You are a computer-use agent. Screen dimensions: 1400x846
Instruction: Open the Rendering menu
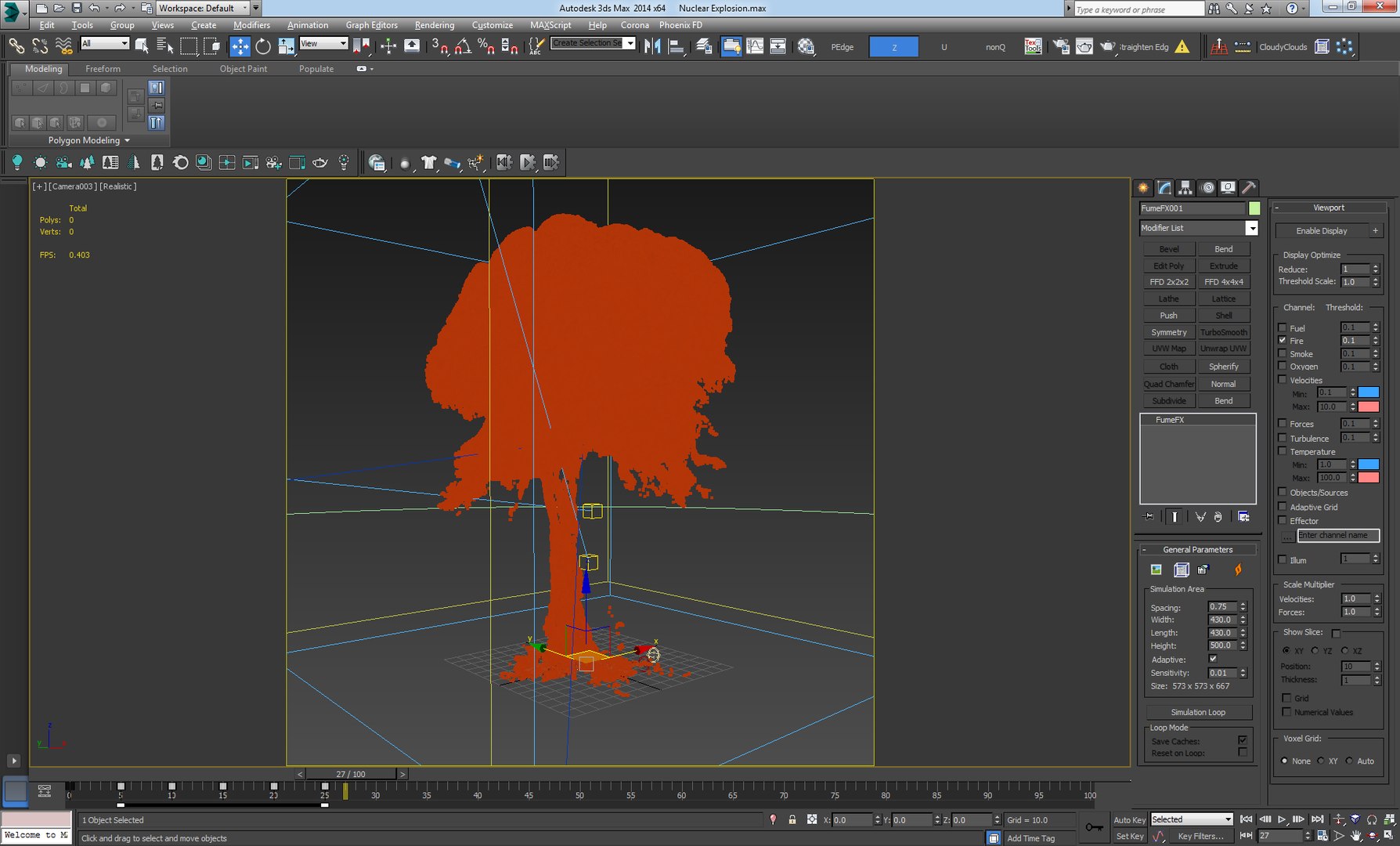[x=435, y=25]
